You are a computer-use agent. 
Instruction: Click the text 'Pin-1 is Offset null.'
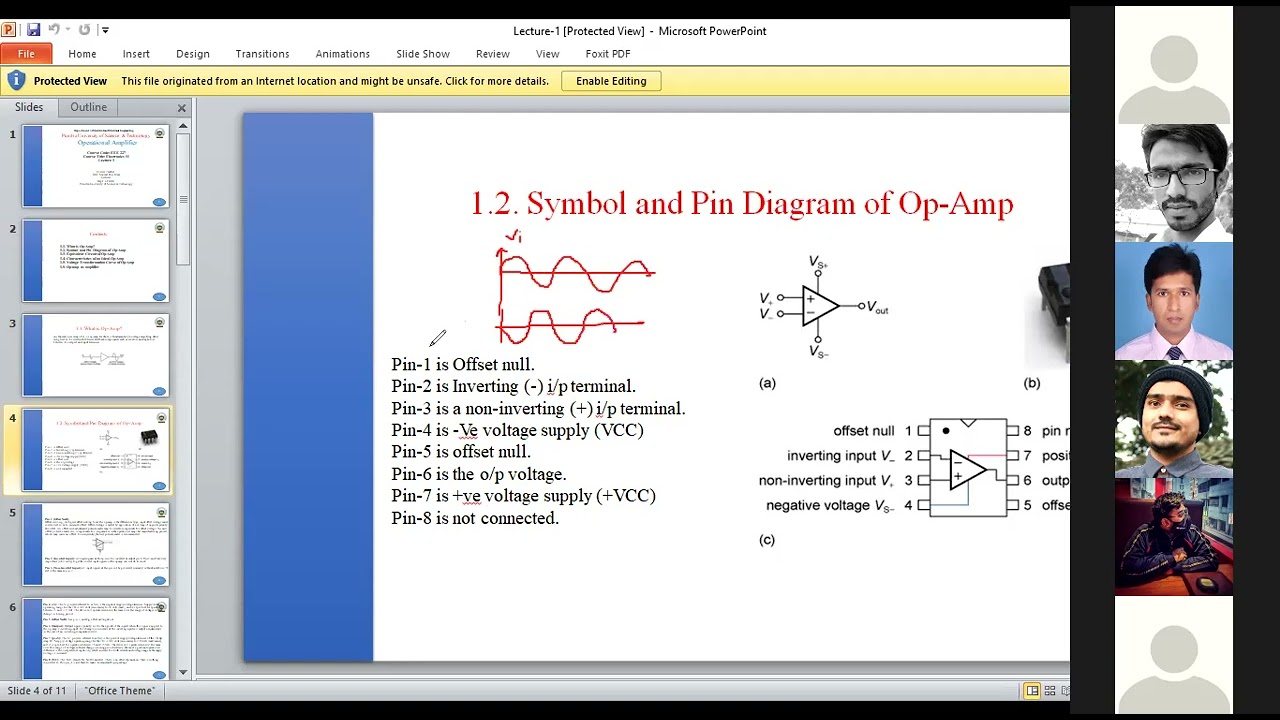click(463, 365)
